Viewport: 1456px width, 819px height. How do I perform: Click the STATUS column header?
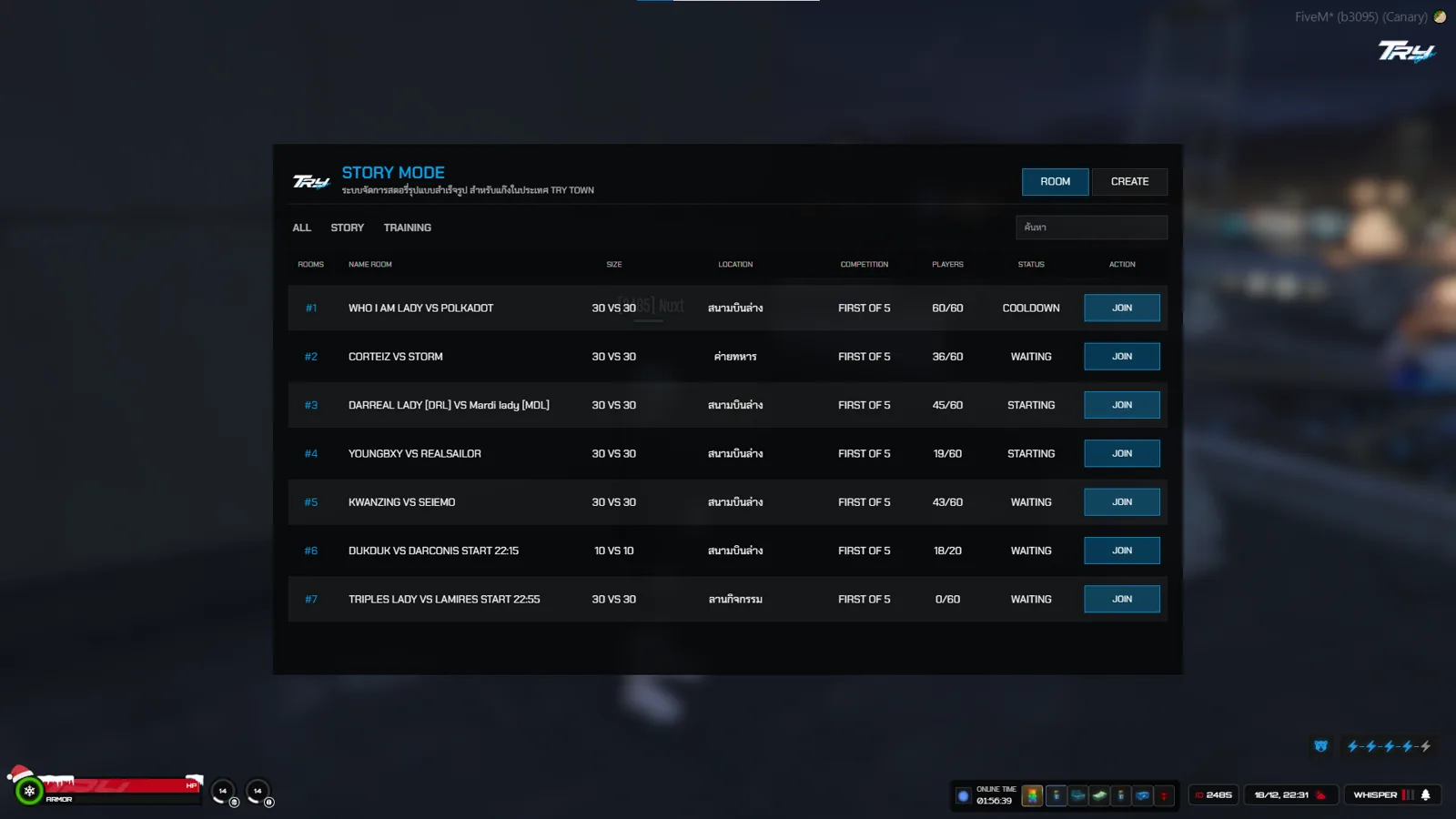click(x=1031, y=265)
